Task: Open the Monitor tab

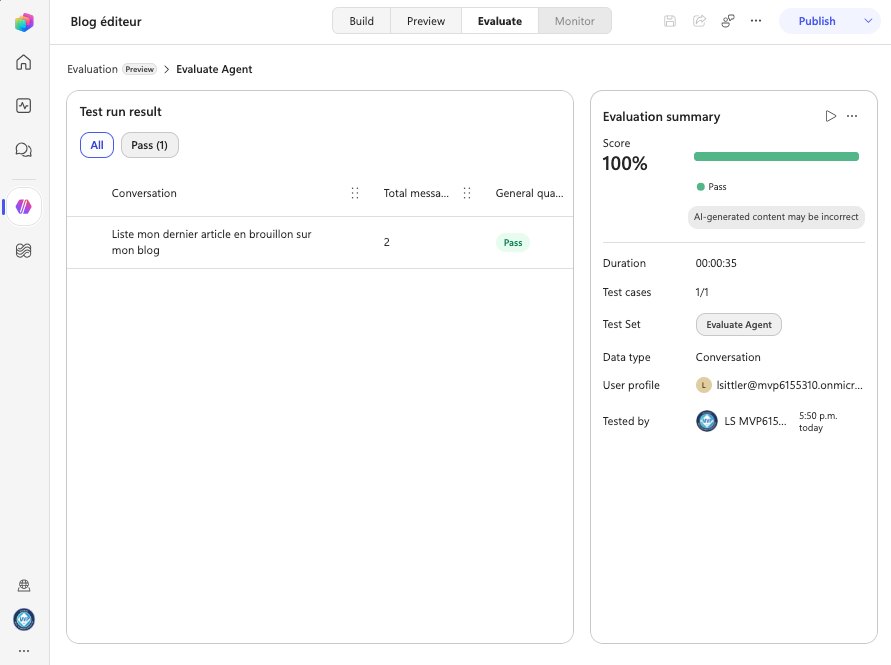Action: tap(574, 21)
